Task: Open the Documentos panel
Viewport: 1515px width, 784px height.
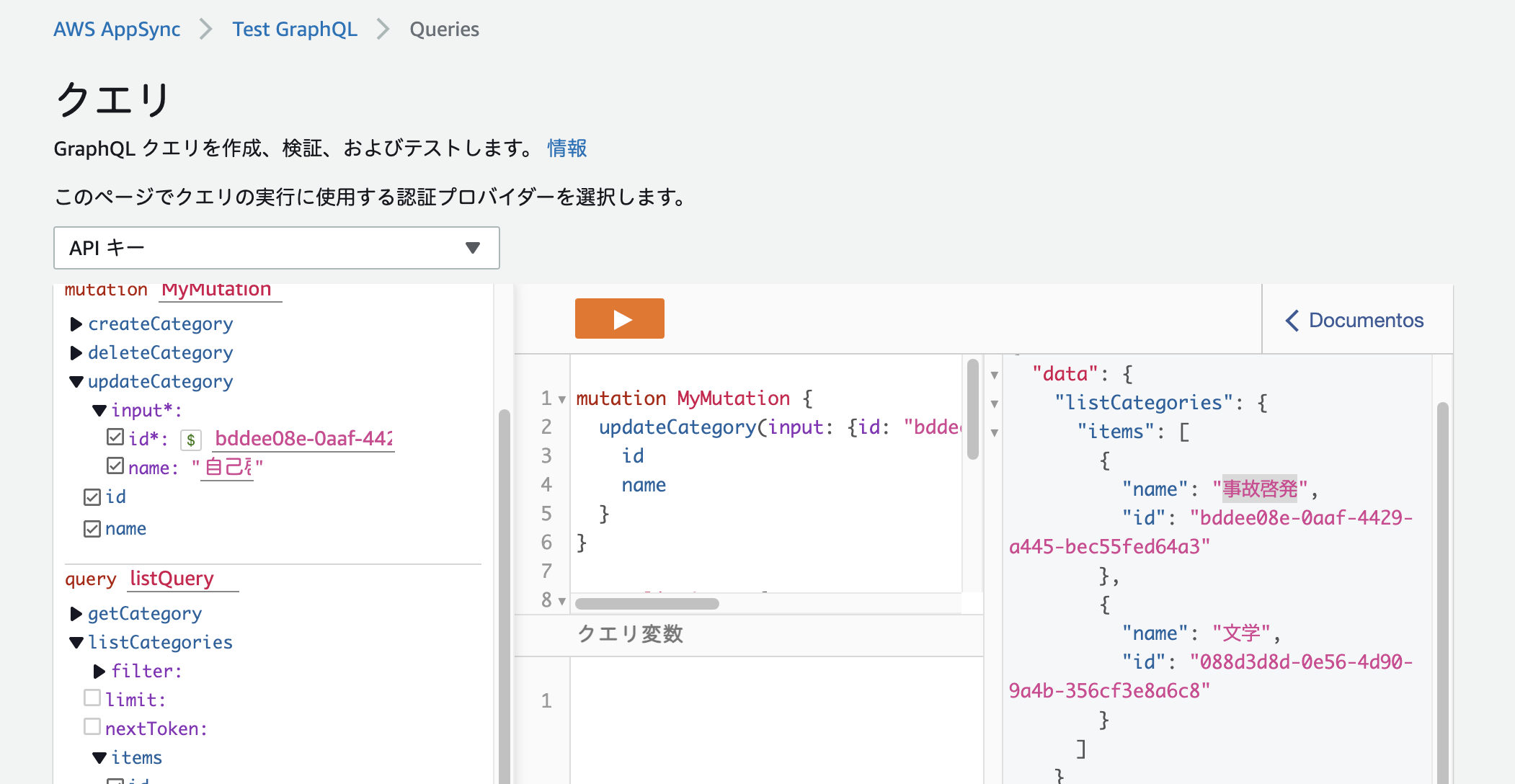Action: click(x=1355, y=320)
